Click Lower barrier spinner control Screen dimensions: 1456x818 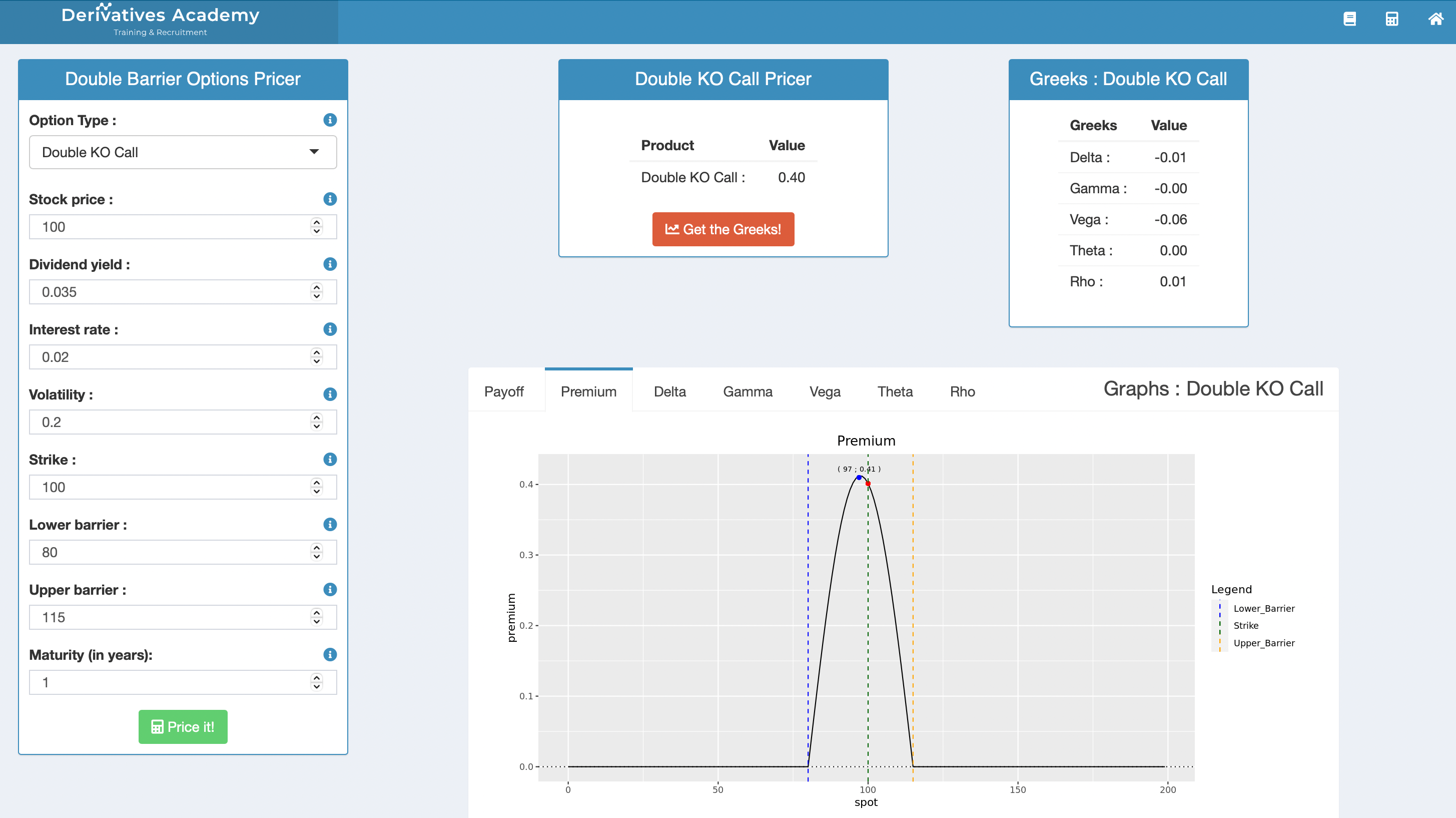(317, 552)
